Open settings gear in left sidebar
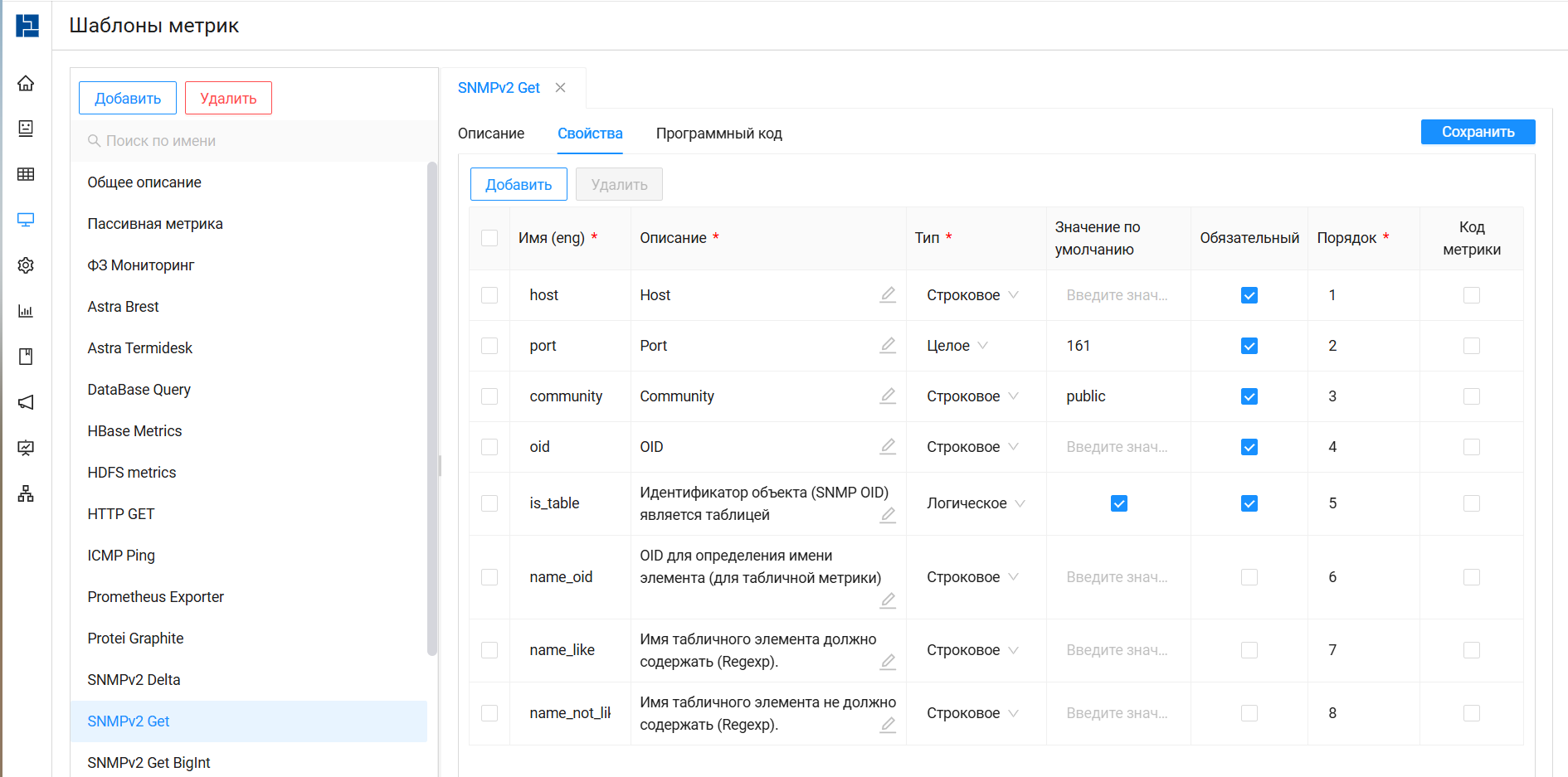 26,265
